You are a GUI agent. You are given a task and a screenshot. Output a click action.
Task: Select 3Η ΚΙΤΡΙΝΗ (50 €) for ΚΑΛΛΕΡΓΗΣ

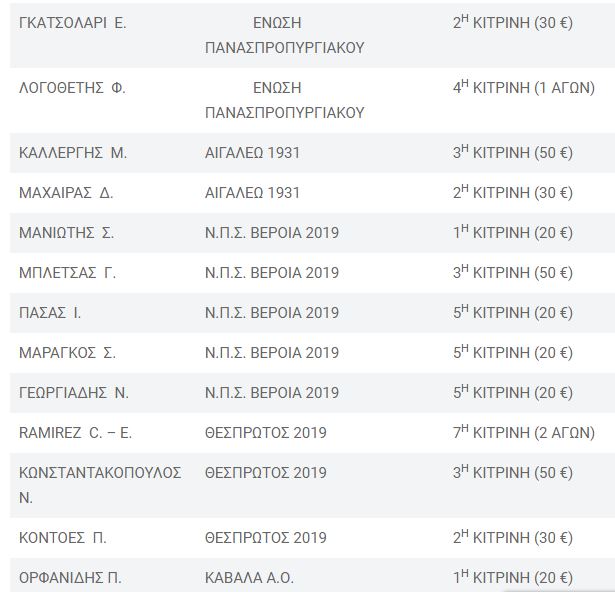pyautogui.click(x=513, y=152)
